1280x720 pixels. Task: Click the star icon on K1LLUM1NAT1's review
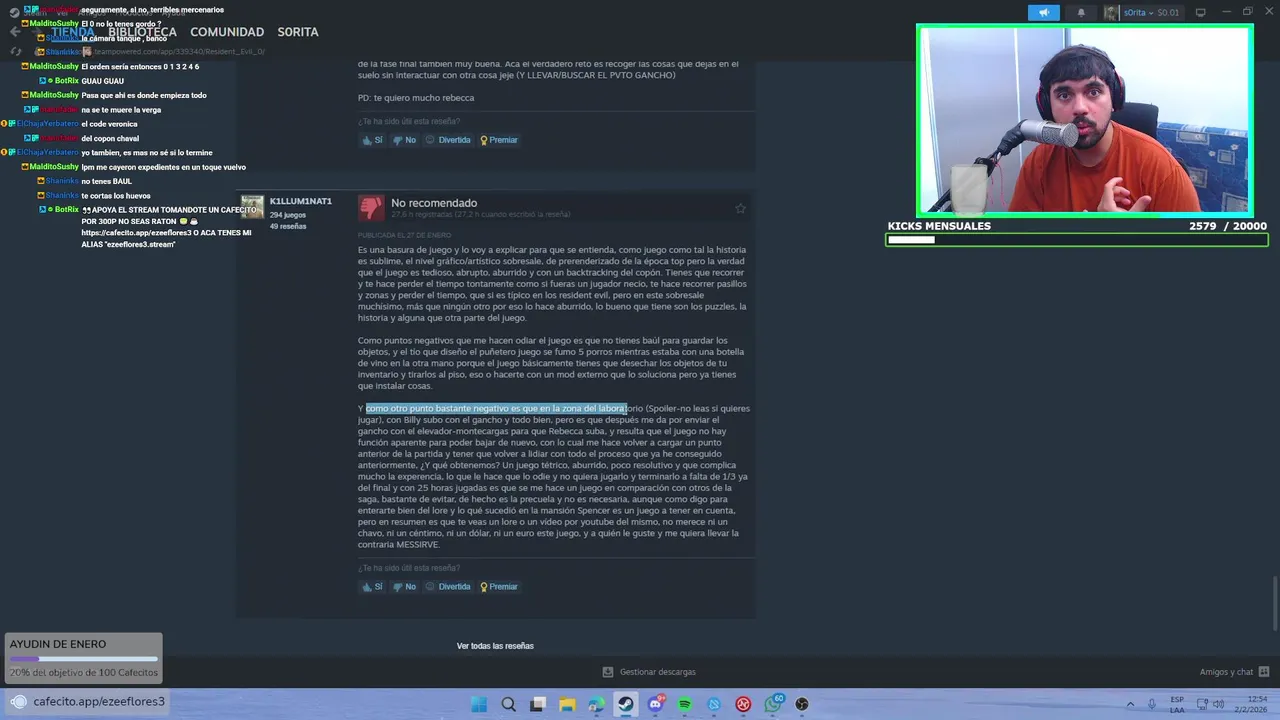coord(740,208)
